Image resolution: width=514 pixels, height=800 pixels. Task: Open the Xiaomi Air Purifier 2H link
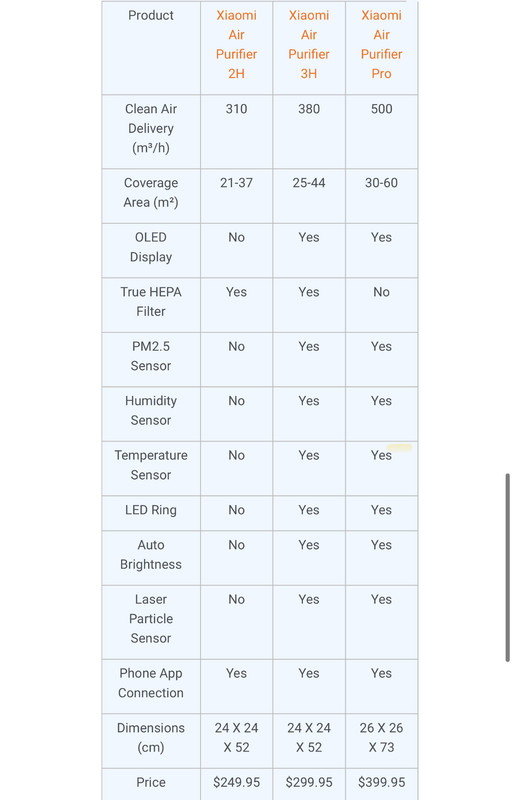click(x=236, y=44)
